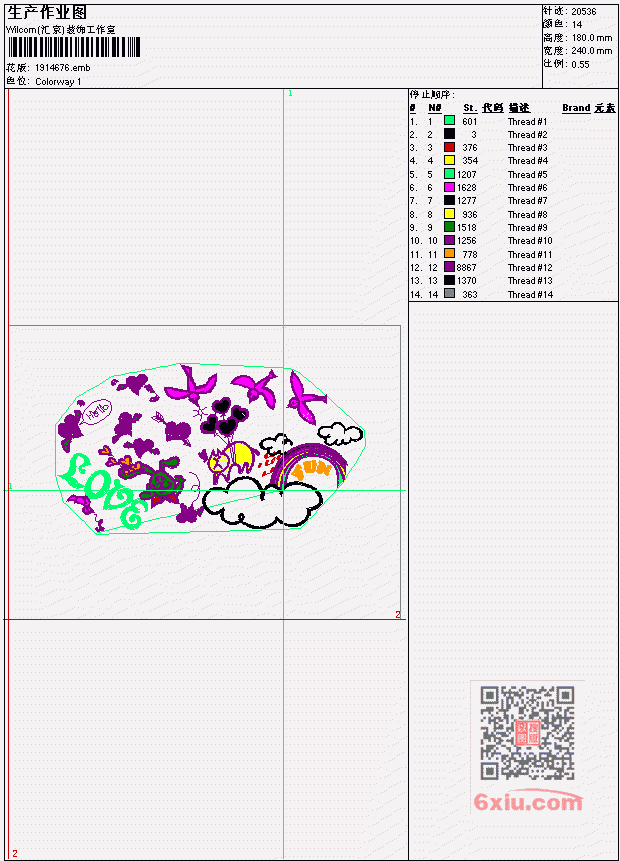Click the 'Thread #13' description text

(530, 281)
